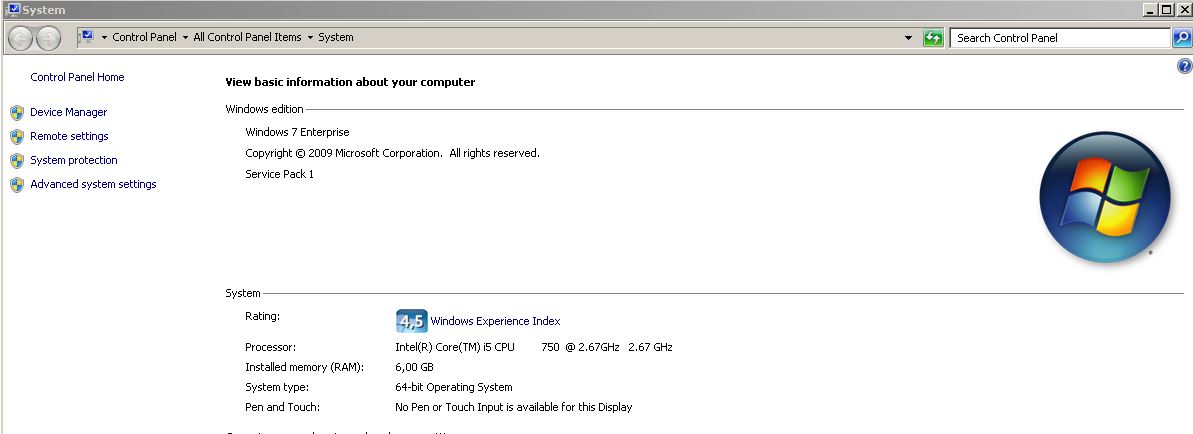1193x434 pixels.
Task: Click the Intel Core i5 processor value
Action: tap(534, 347)
